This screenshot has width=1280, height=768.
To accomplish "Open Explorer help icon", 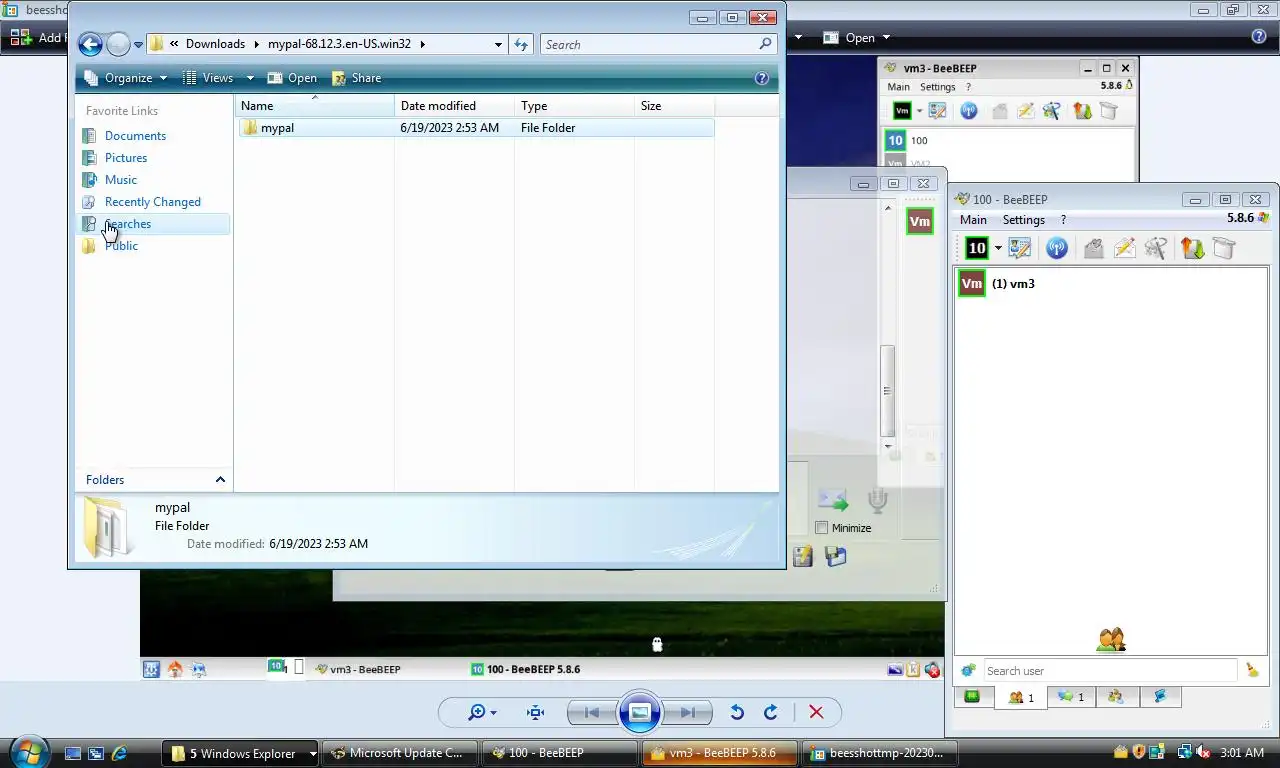I will pyautogui.click(x=761, y=78).
